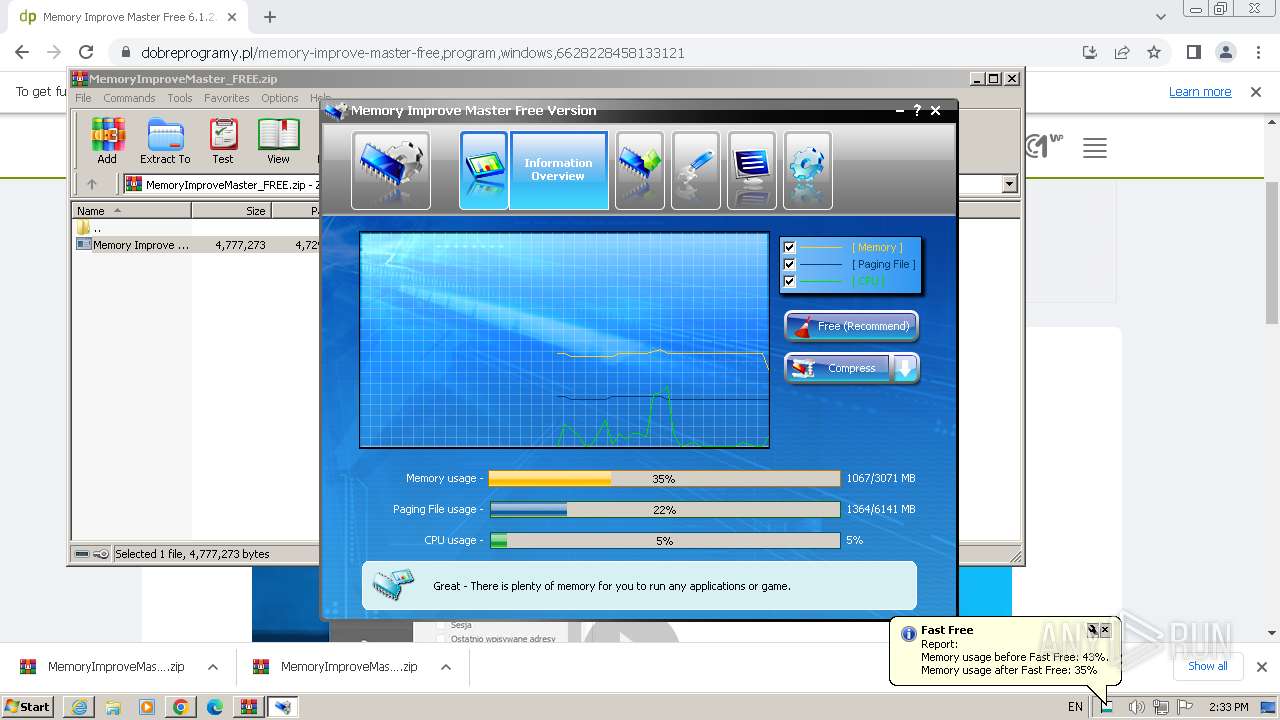Open the blue gear settings tab
This screenshot has height=720, width=1280.
[808, 171]
